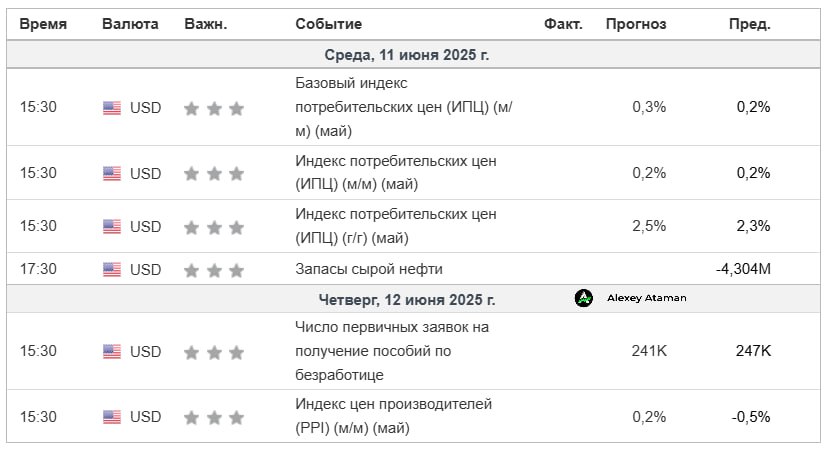
Task: Click the US flag in the PPI row
Action: tap(112, 417)
